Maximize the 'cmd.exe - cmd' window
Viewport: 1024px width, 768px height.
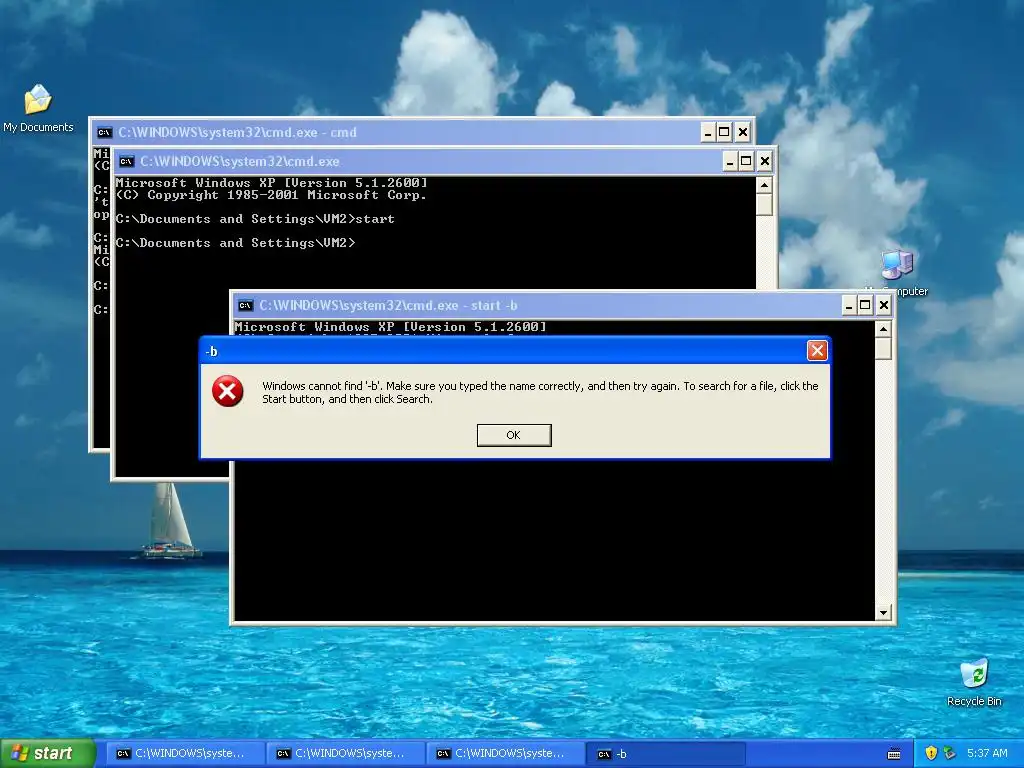click(x=724, y=133)
